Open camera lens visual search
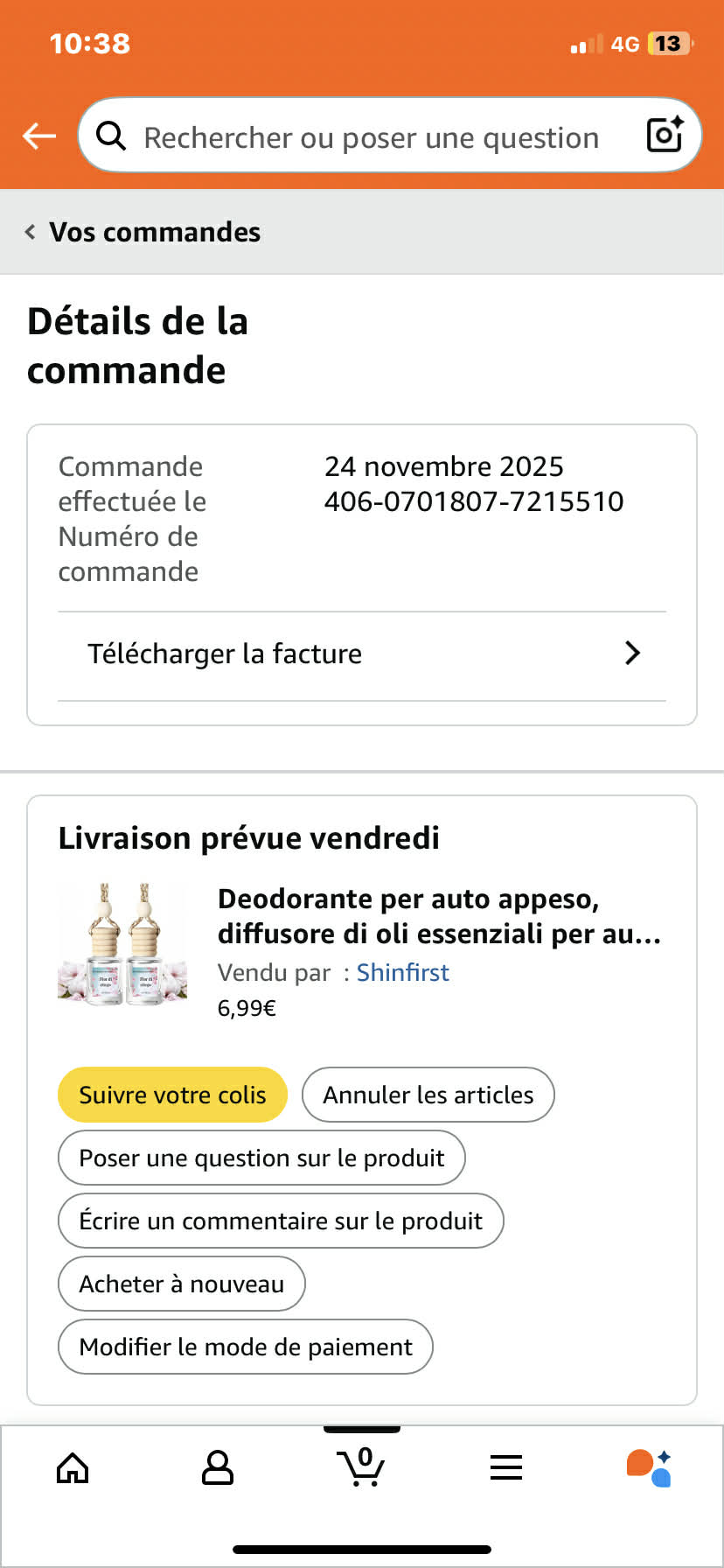The width and height of the screenshot is (724, 1568). coord(665,135)
